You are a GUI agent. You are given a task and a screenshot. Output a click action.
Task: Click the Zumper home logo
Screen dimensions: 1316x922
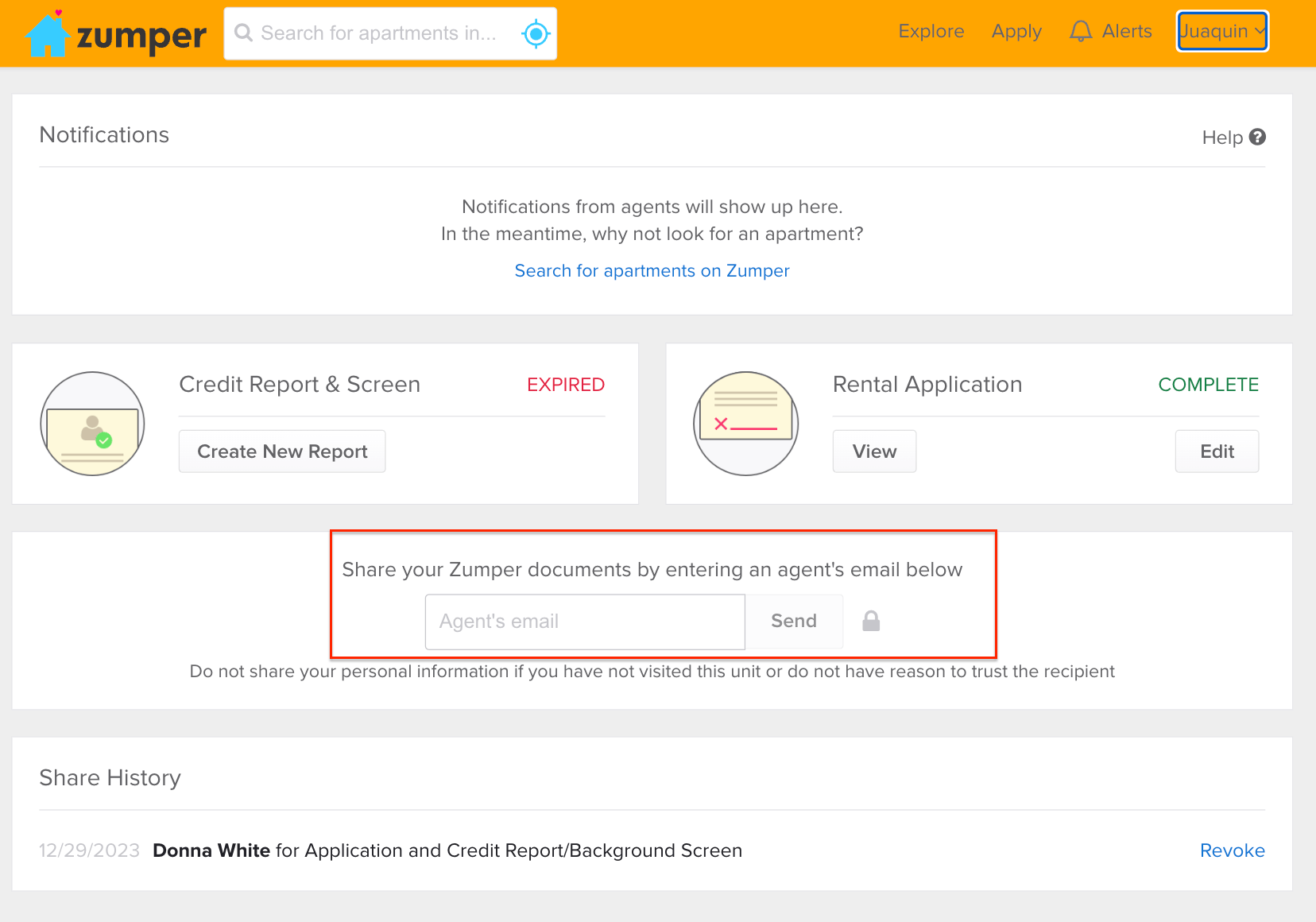point(114,33)
